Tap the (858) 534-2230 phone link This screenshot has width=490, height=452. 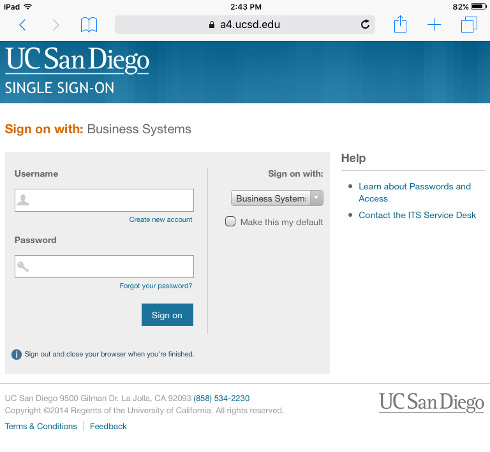tap(221, 398)
